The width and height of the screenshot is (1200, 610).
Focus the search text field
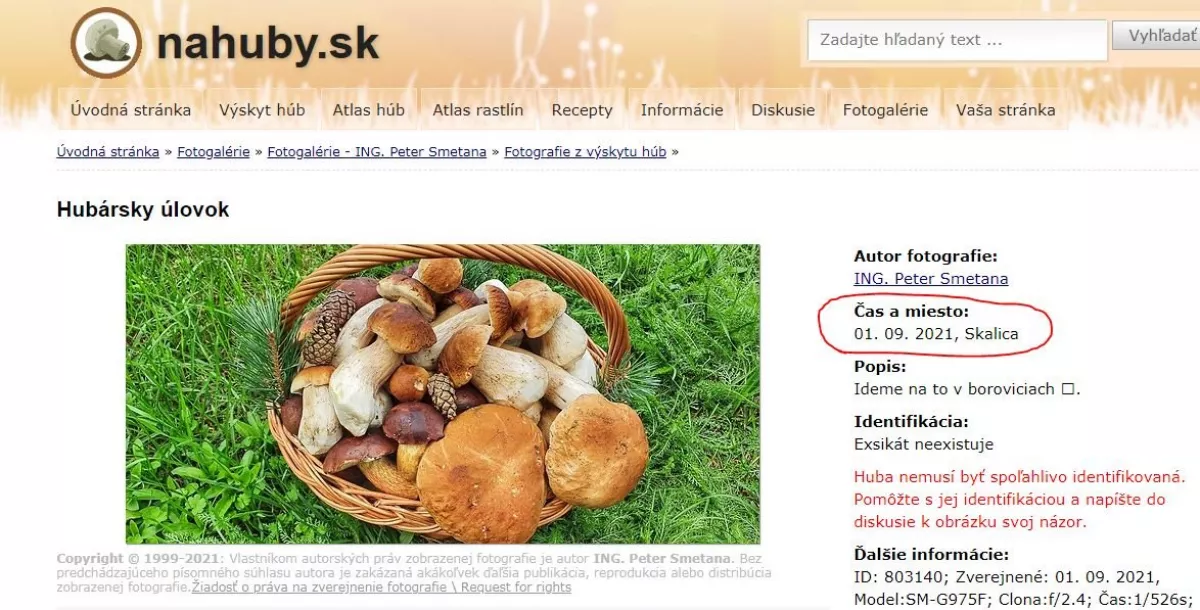[957, 40]
